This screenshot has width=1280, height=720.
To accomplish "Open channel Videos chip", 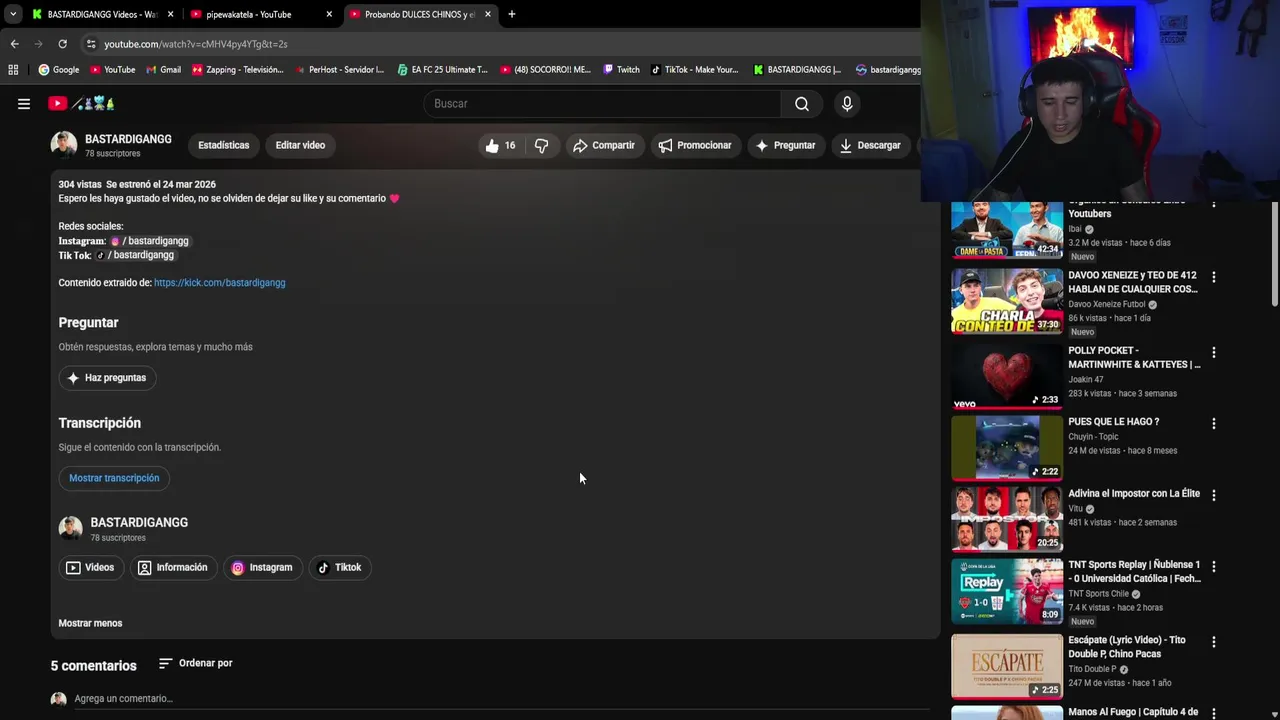I will click(90, 567).
